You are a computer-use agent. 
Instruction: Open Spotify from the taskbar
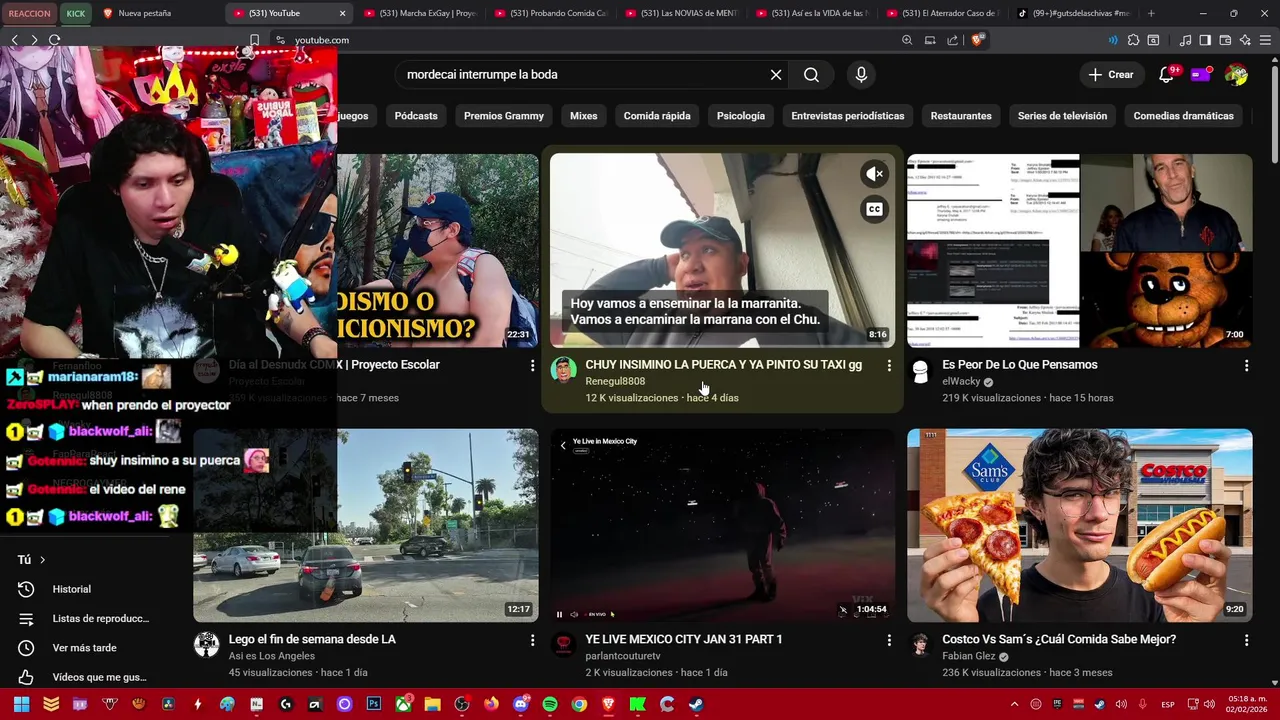pos(550,704)
